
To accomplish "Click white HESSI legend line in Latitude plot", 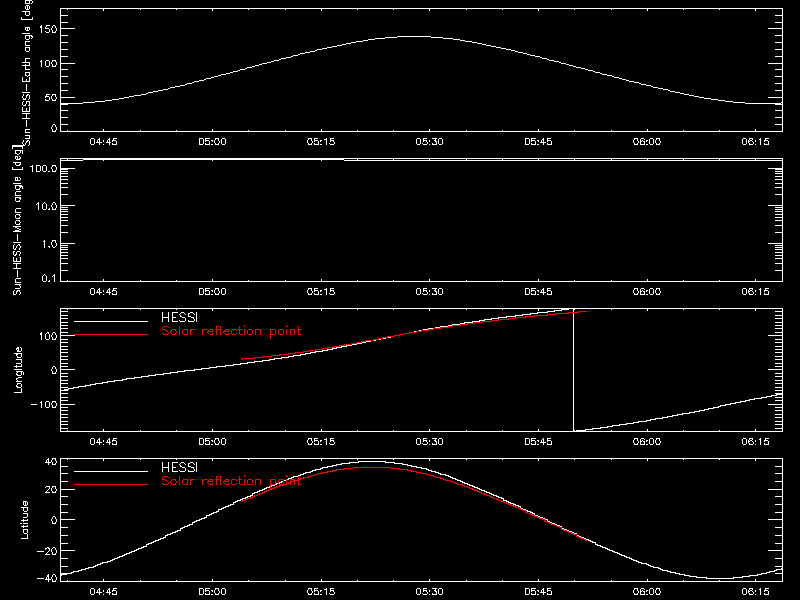I will coord(111,471).
